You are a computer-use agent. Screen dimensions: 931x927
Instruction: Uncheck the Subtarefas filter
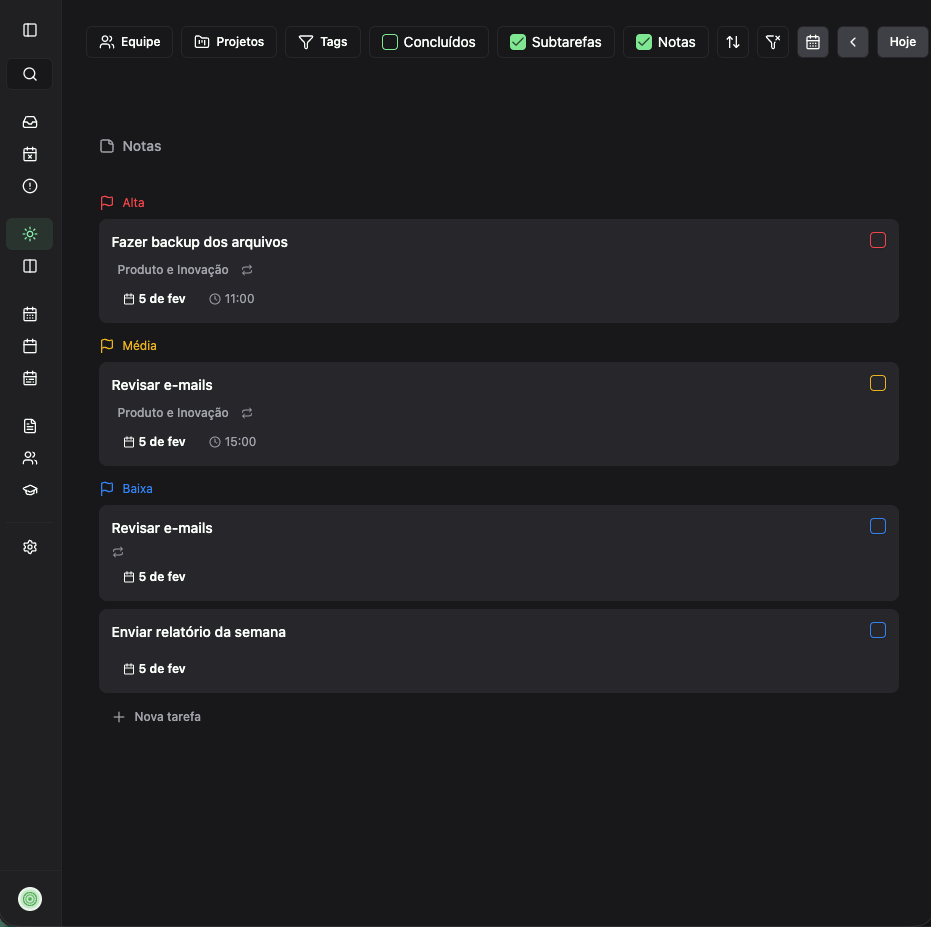tap(518, 42)
